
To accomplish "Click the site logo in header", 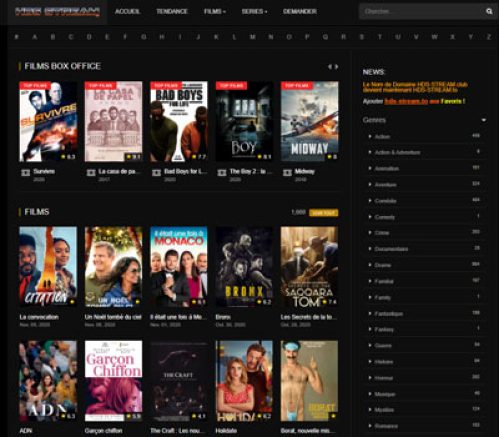I will tap(57, 12).
